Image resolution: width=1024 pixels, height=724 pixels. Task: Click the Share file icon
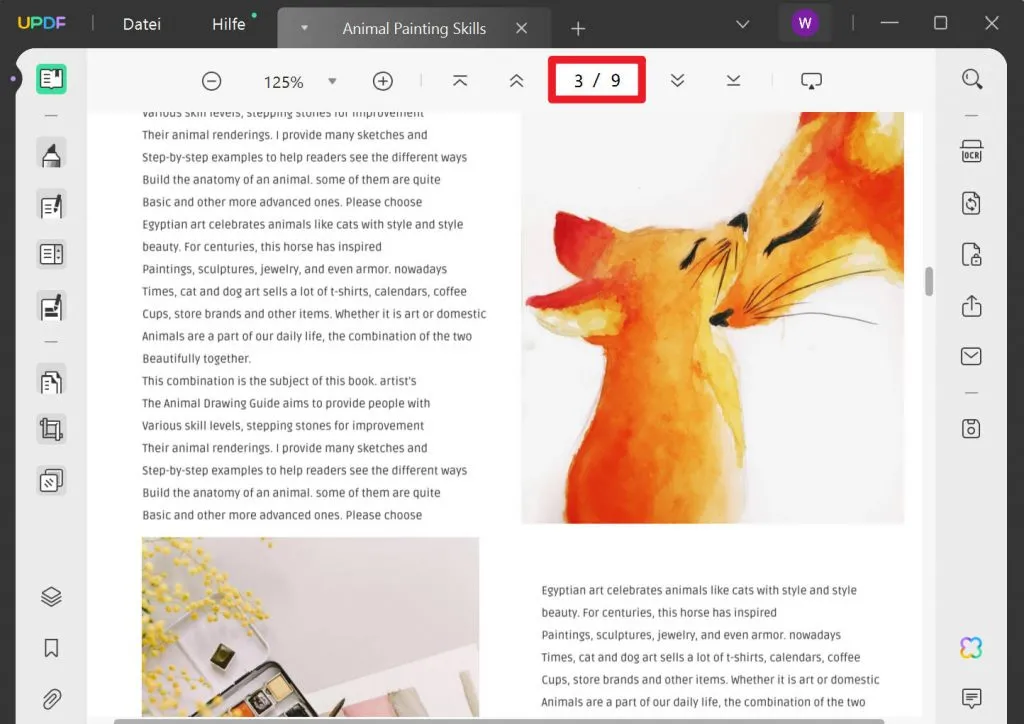coord(971,306)
